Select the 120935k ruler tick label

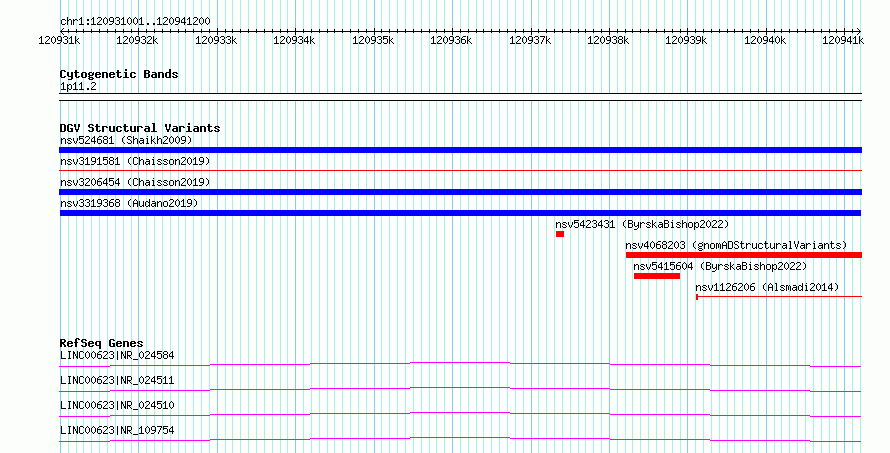point(373,40)
